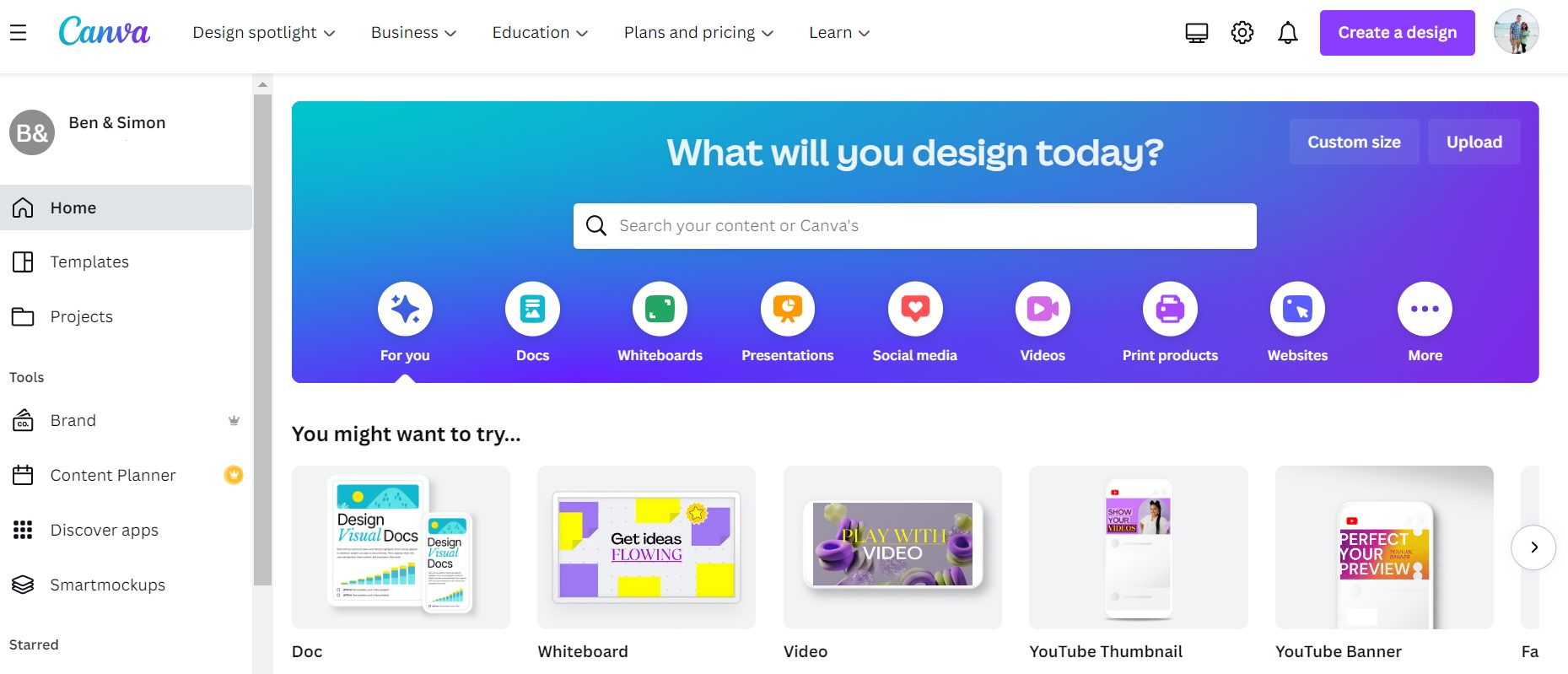
Task: Click the desktop app monitor icon
Action: coord(1196,33)
